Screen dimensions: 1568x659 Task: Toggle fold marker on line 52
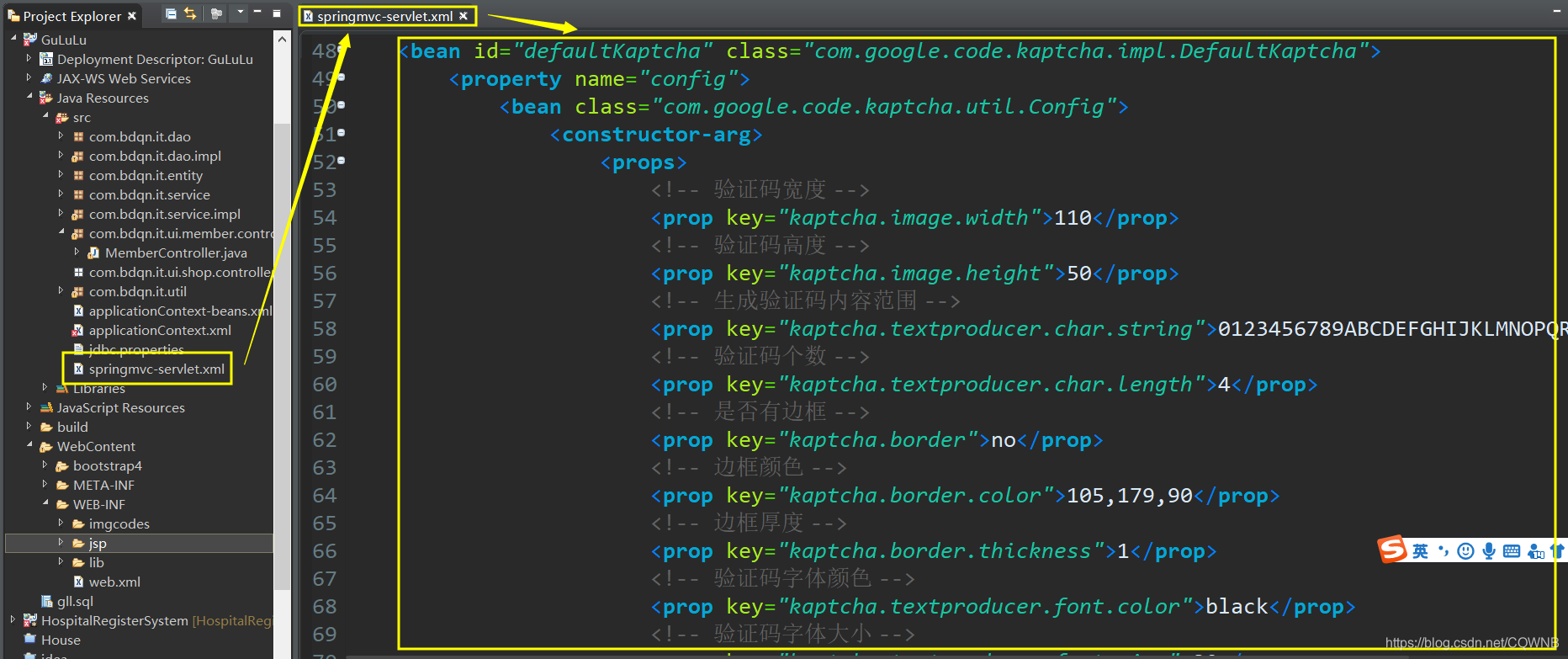point(342,161)
